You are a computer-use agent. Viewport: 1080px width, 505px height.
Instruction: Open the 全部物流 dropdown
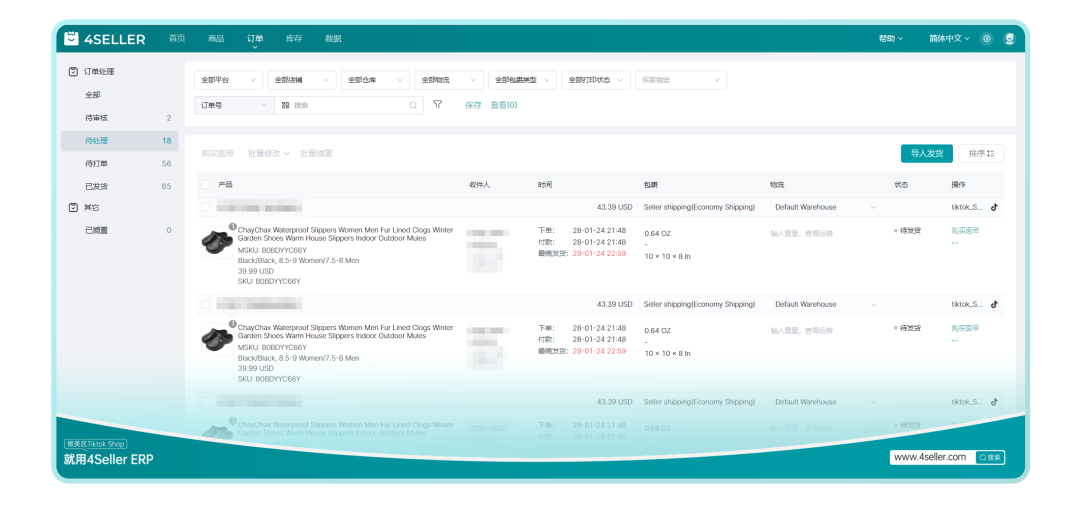point(449,80)
